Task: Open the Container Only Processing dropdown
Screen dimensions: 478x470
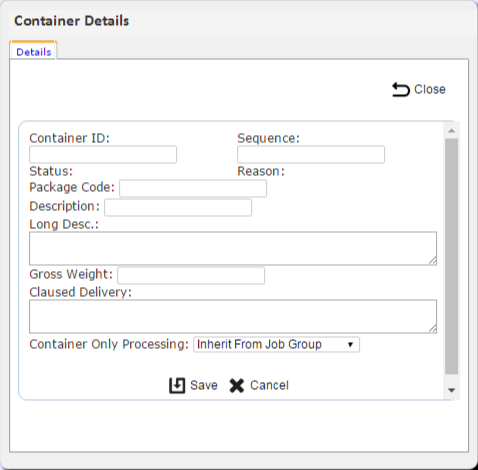Action: tap(276, 344)
